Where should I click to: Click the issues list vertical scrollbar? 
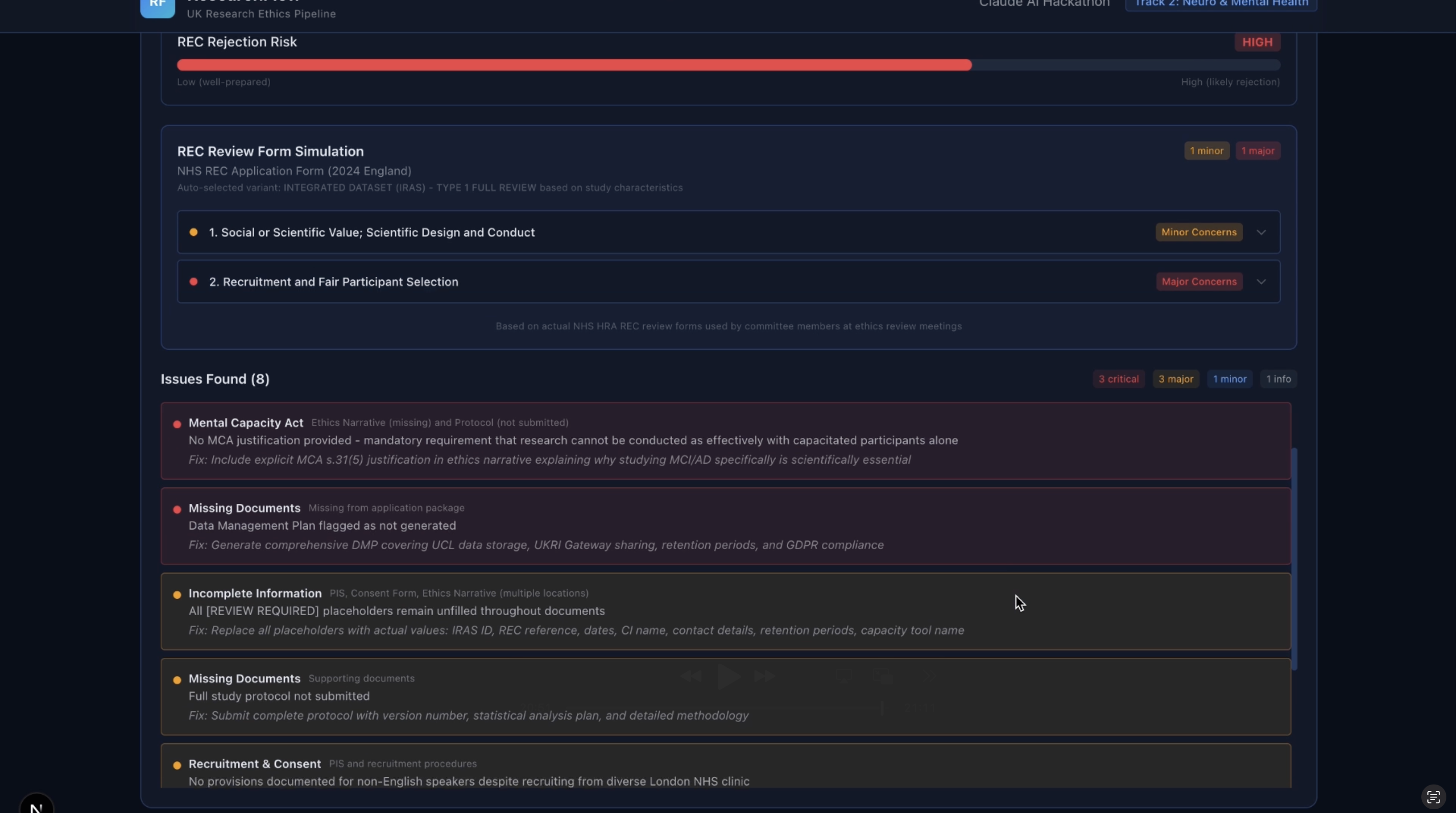1294,559
